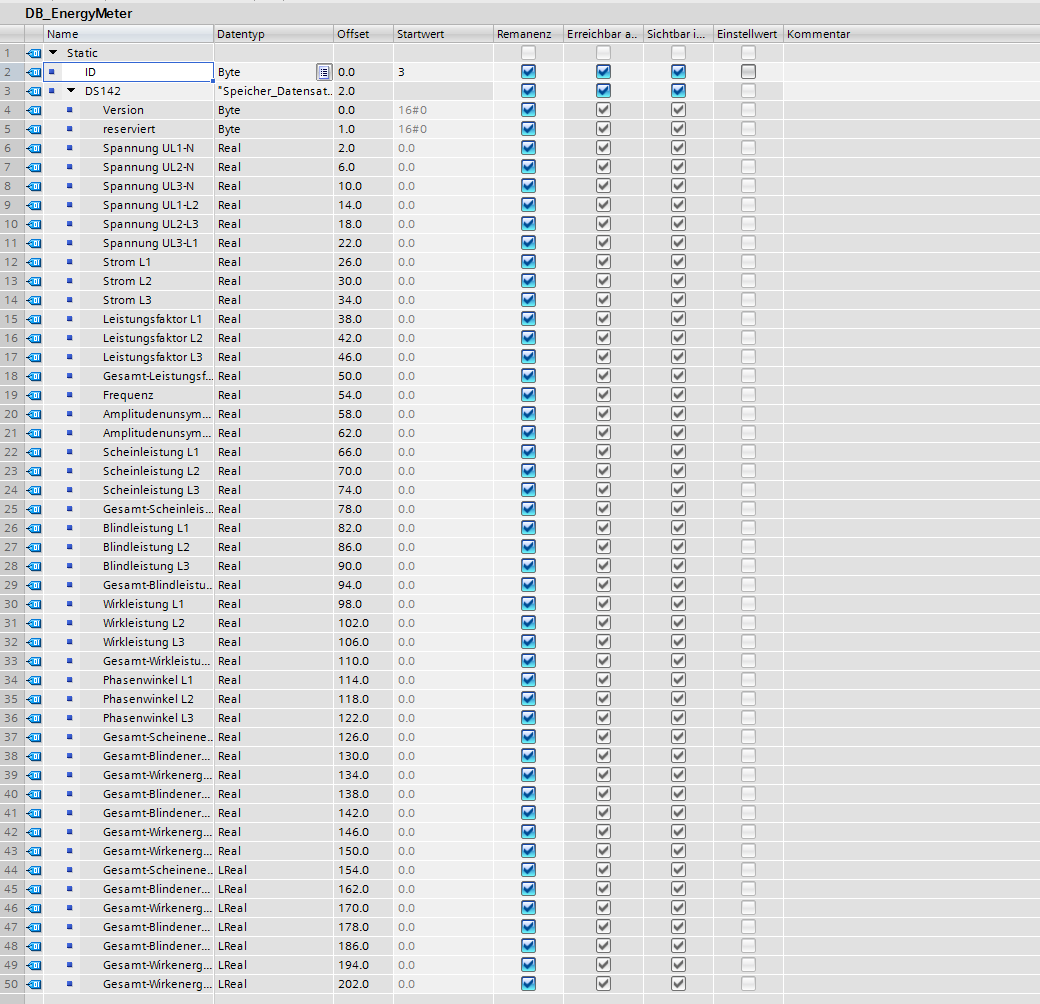Click the row icon beside Frequenz

click(34, 395)
